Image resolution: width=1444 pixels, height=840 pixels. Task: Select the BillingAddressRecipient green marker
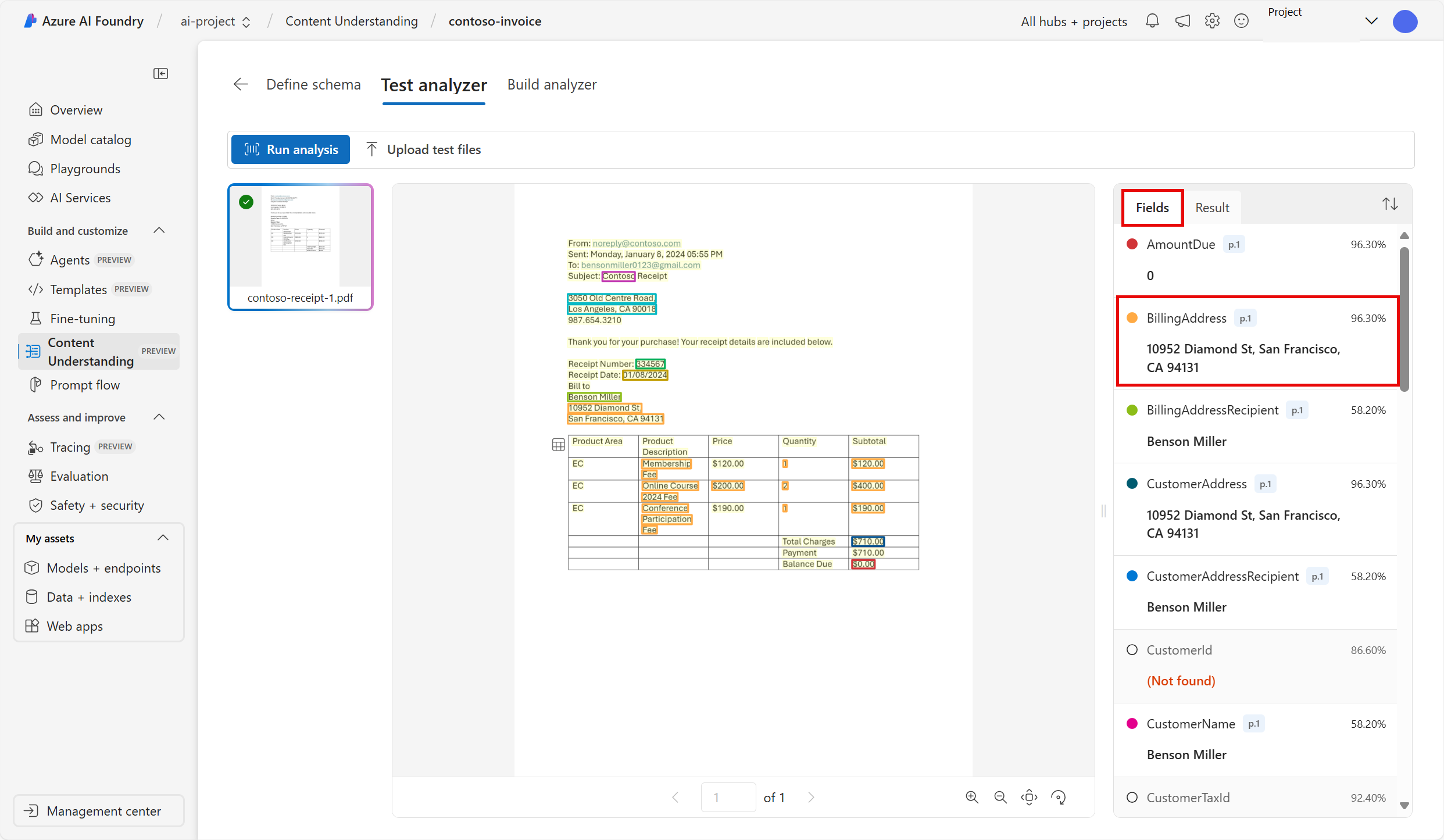[x=1131, y=410]
